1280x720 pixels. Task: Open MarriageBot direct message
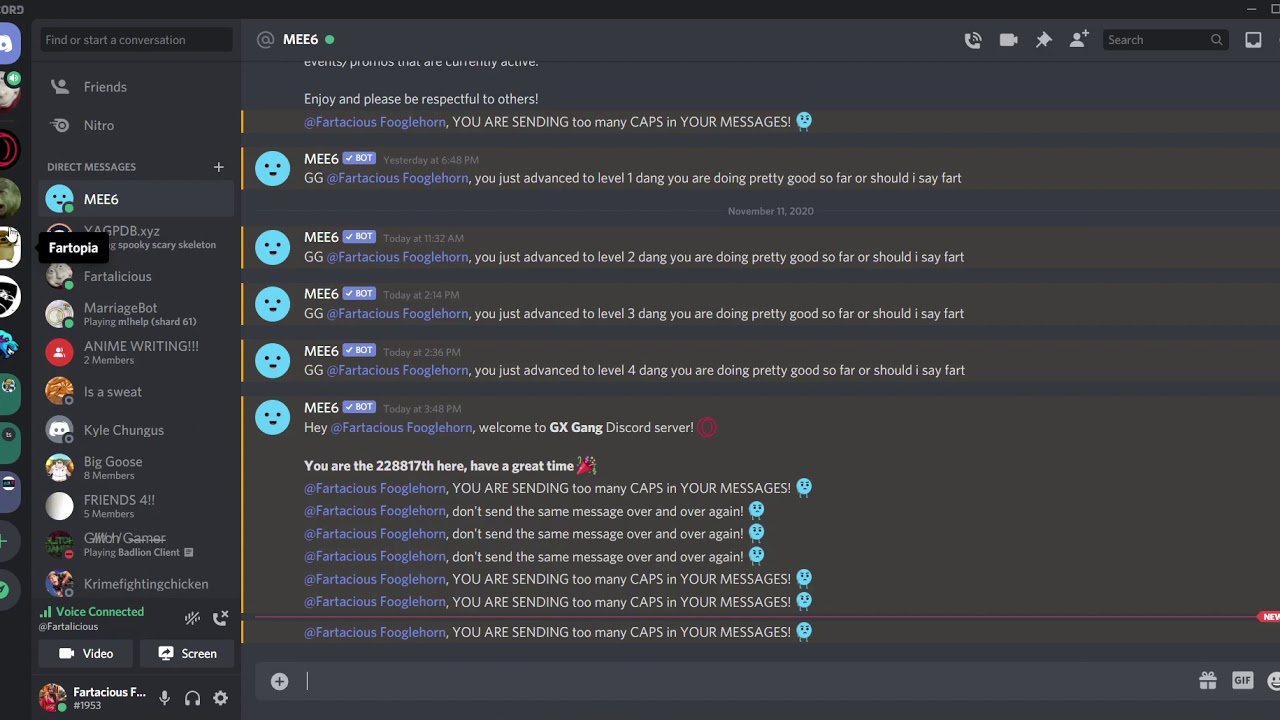pyautogui.click(x=137, y=314)
